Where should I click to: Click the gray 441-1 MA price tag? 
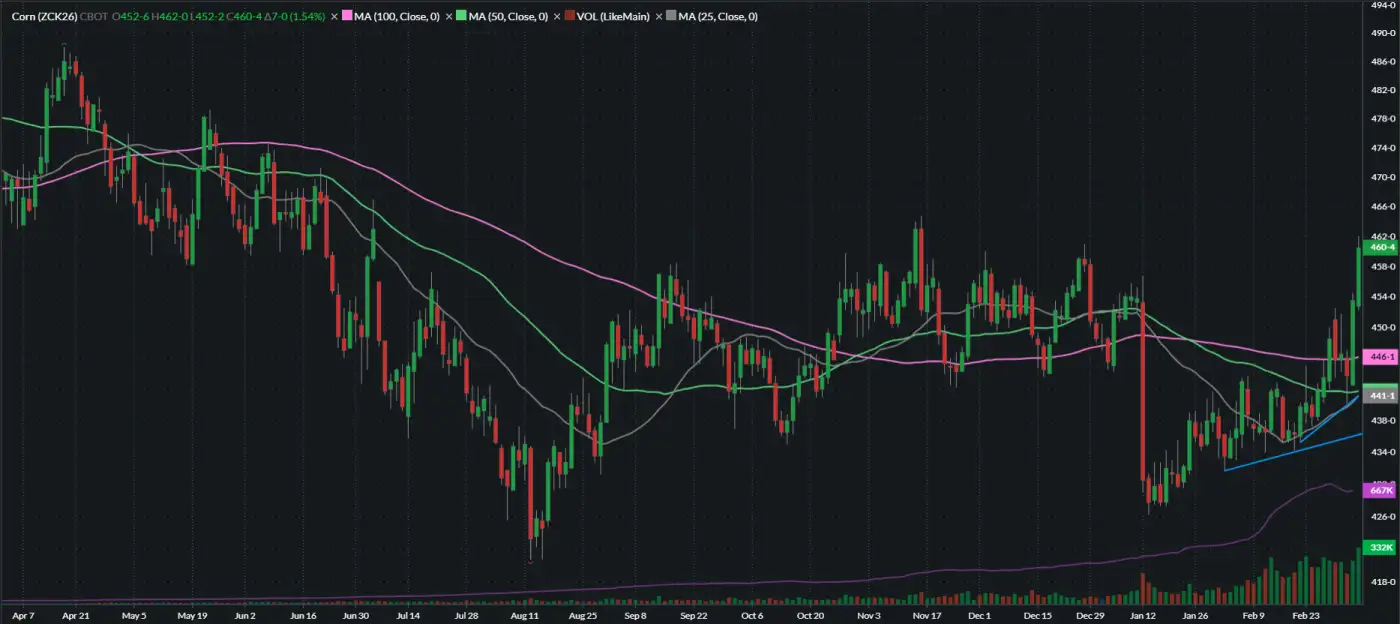tap(1381, 396)
